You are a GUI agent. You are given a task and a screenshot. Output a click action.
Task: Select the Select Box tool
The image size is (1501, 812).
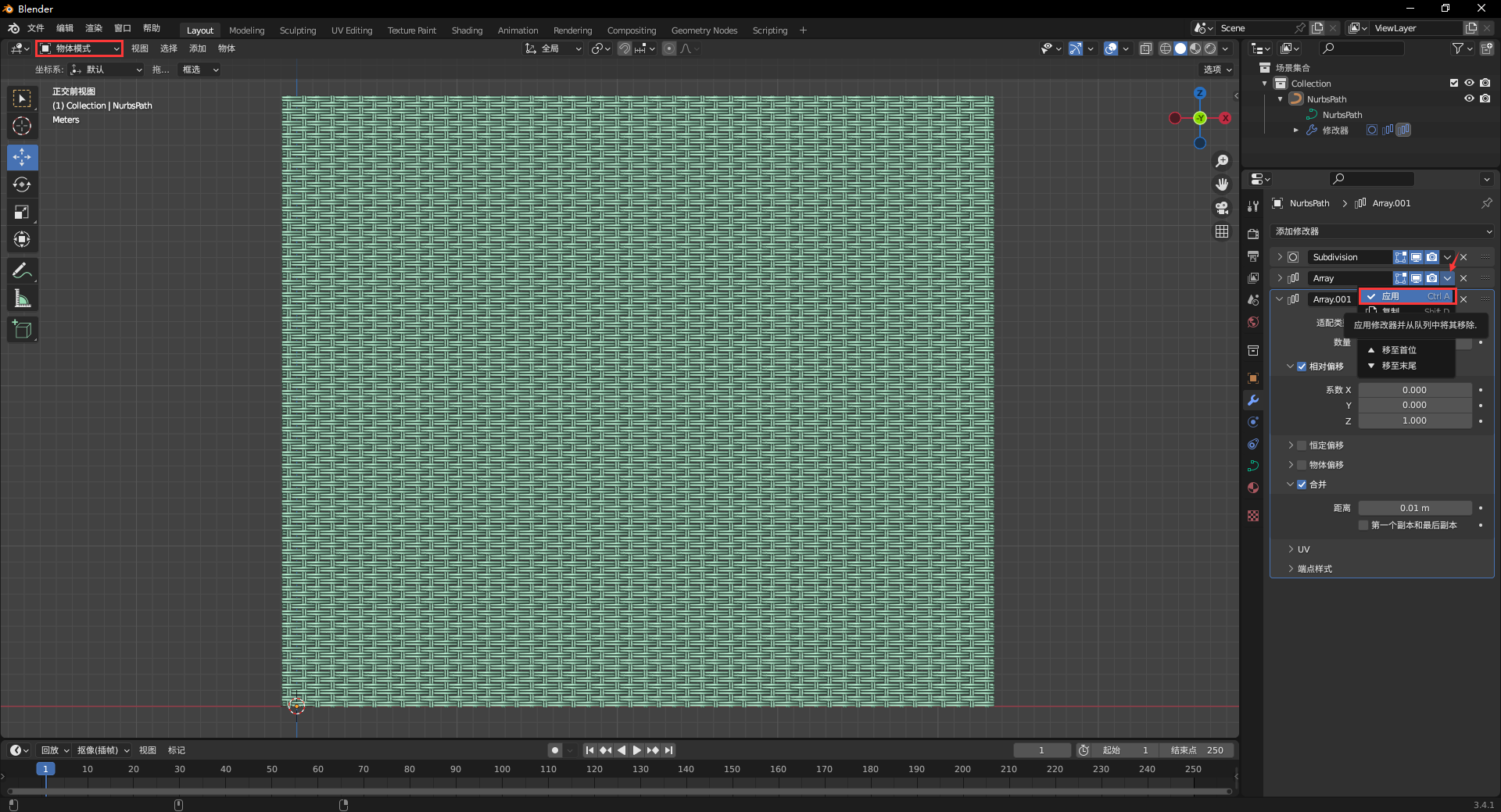[x=22, y=98]
